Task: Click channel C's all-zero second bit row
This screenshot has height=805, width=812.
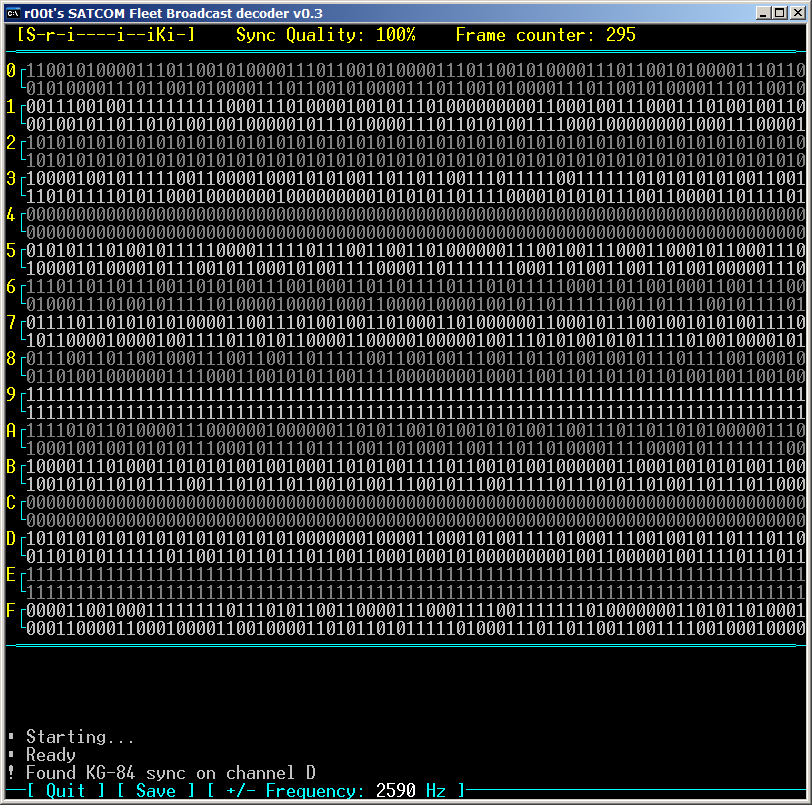Action: coord(416,521)
